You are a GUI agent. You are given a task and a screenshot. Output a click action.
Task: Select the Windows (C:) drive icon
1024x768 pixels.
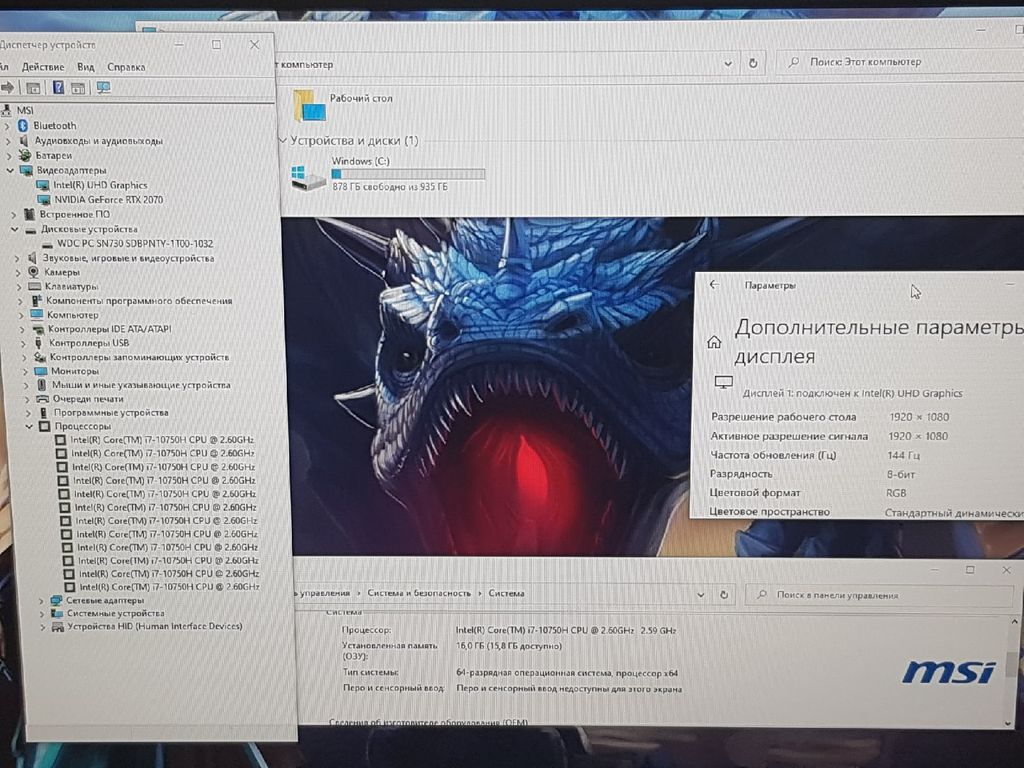click(x=308, y=177)
